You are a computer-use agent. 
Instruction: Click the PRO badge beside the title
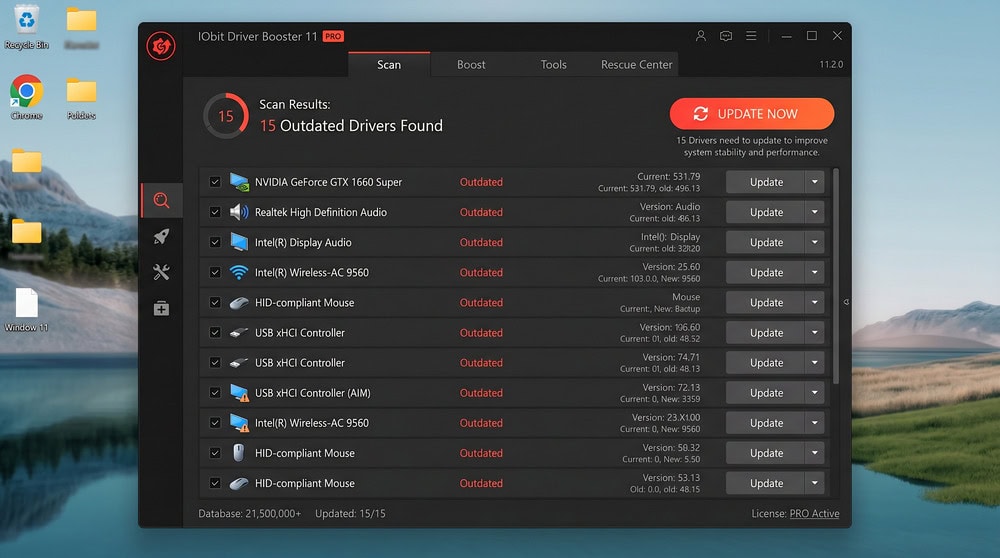(x=333, y=36)
